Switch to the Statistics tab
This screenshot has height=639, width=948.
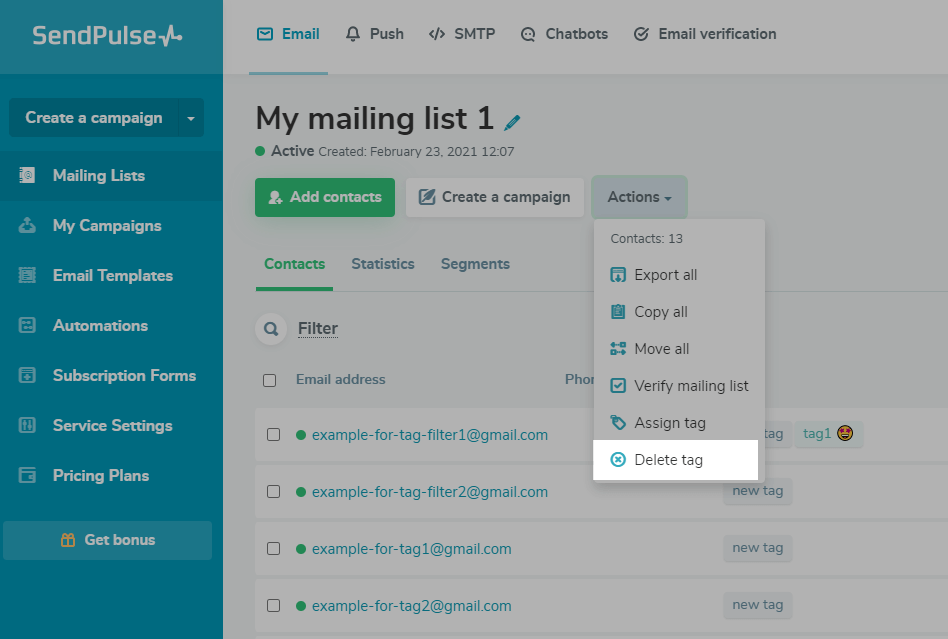click(382, 264)
